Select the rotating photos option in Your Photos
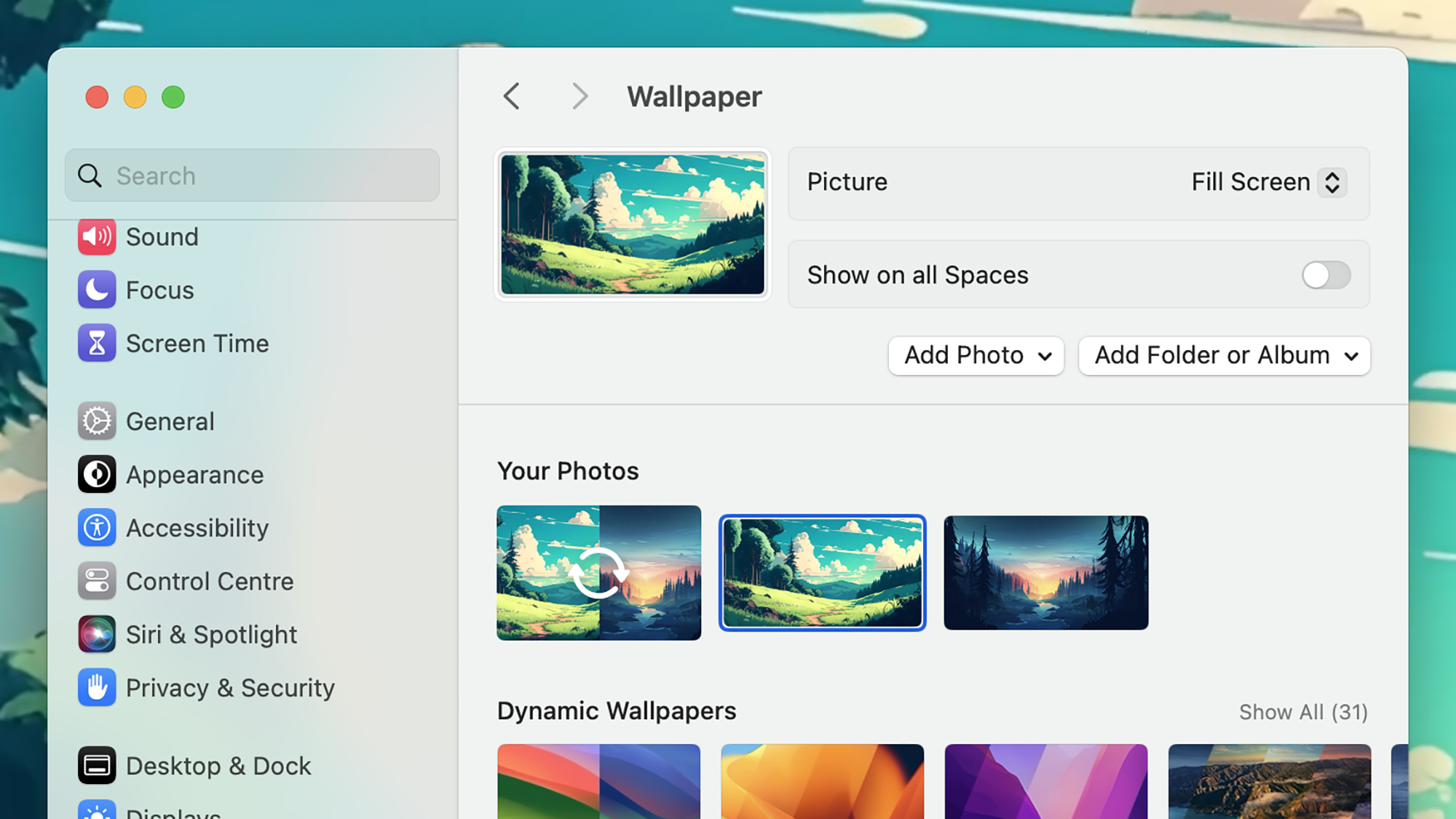Image resolution: width=1456 pixels, height=819 pixels. coord(598,572)
